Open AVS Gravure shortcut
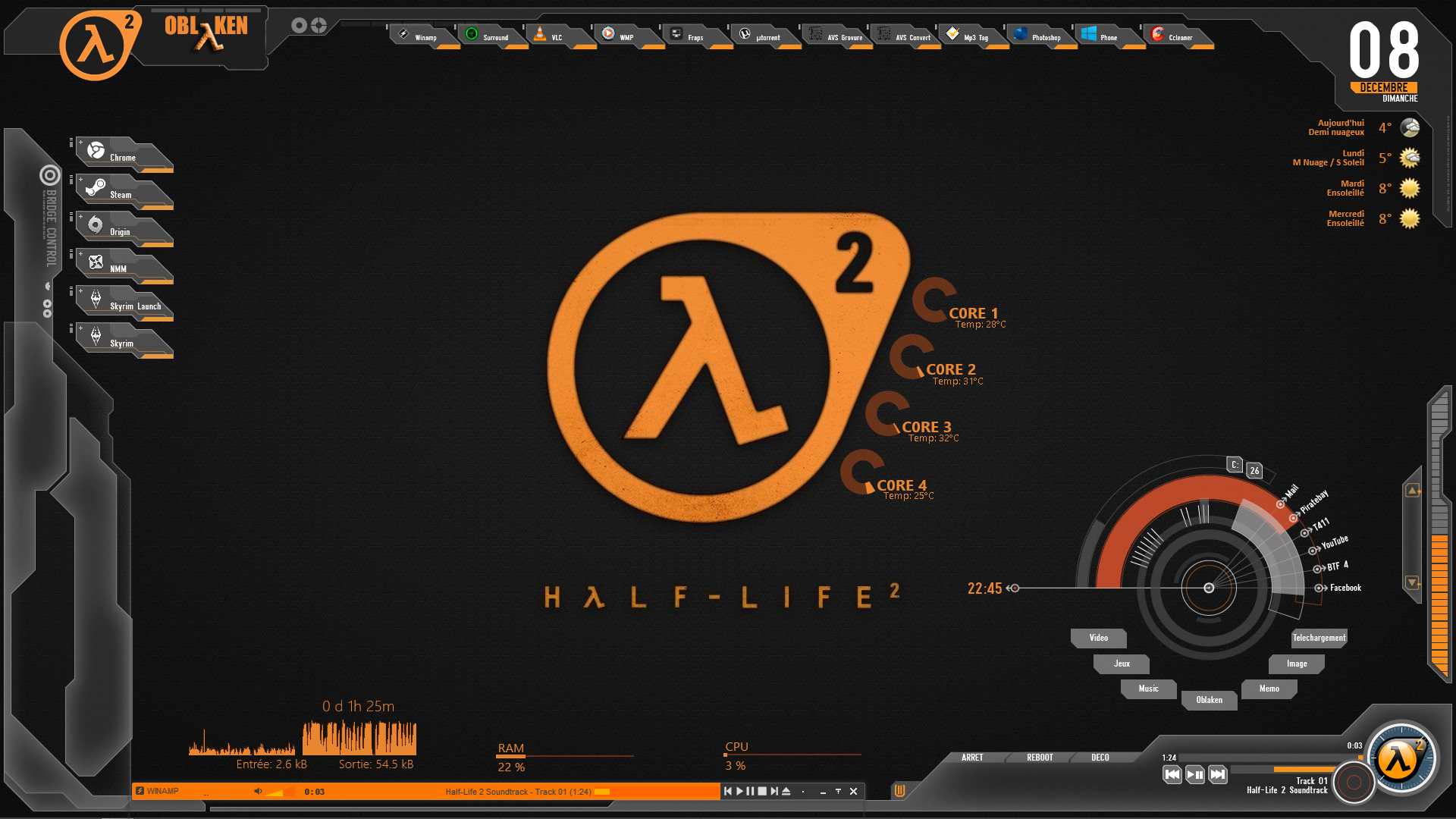The image size is (1456, 819). (837, 36)
